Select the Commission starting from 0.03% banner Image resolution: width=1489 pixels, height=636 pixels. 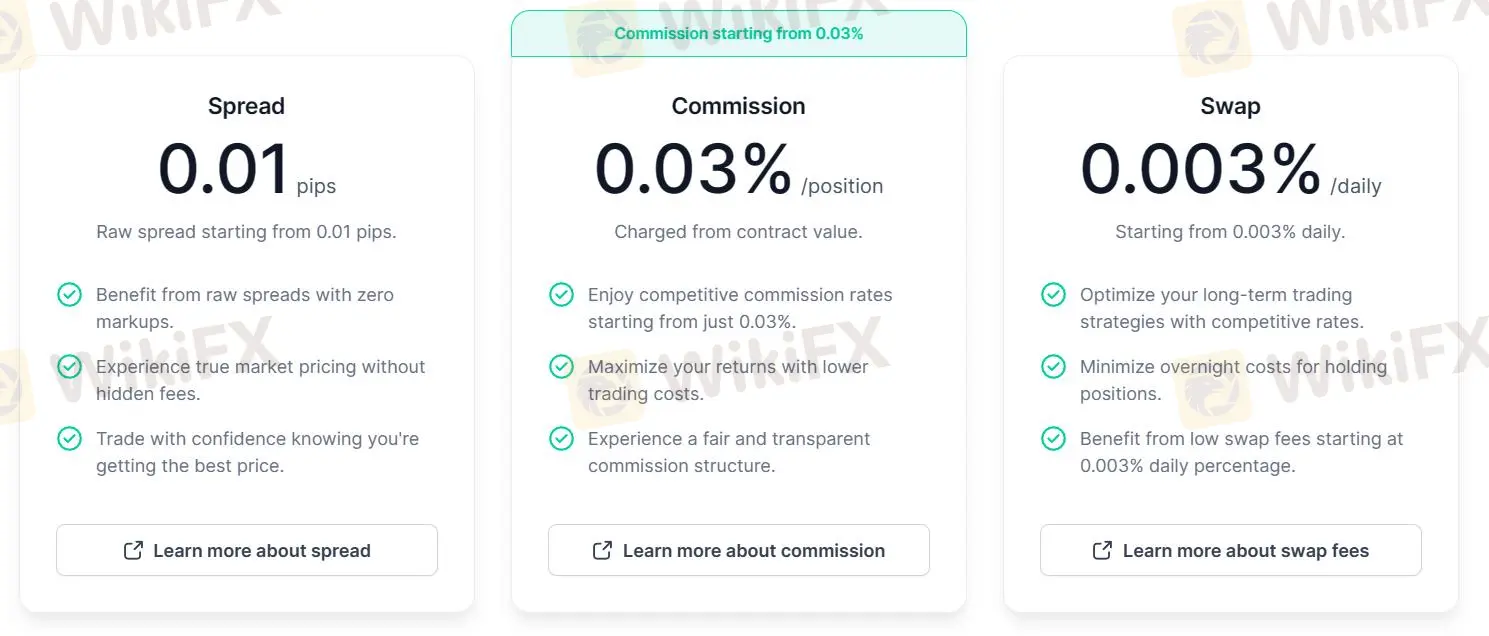pos(739,33)
